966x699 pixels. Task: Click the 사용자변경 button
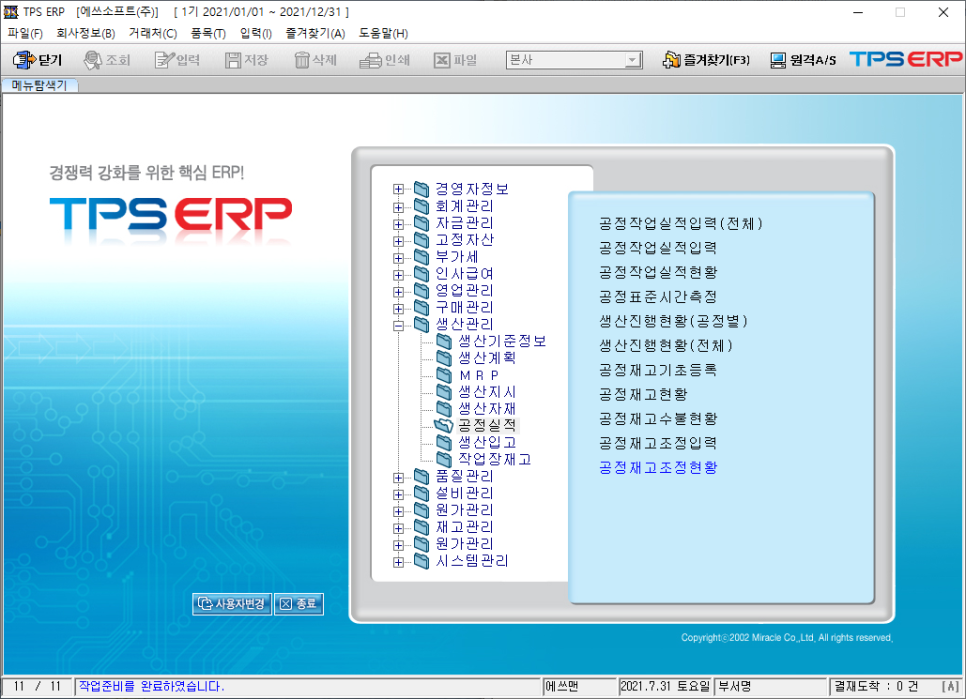(x=232, y=604)
